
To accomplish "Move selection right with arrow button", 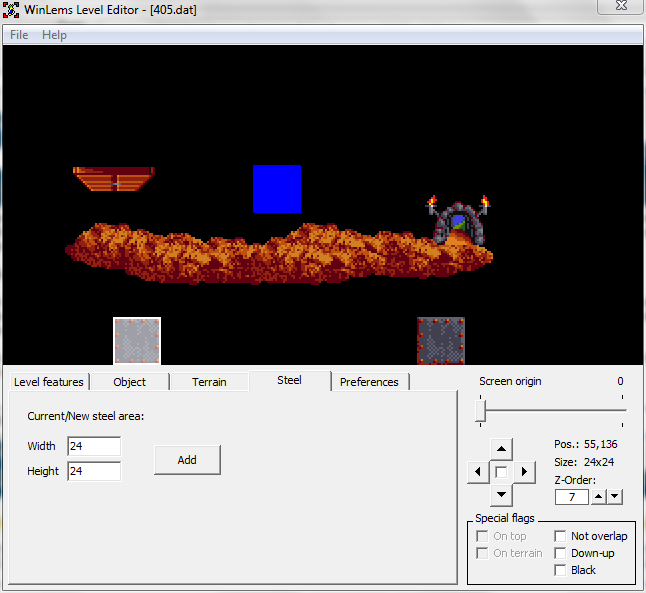I will pyautogui.click(x=524, y=472).
